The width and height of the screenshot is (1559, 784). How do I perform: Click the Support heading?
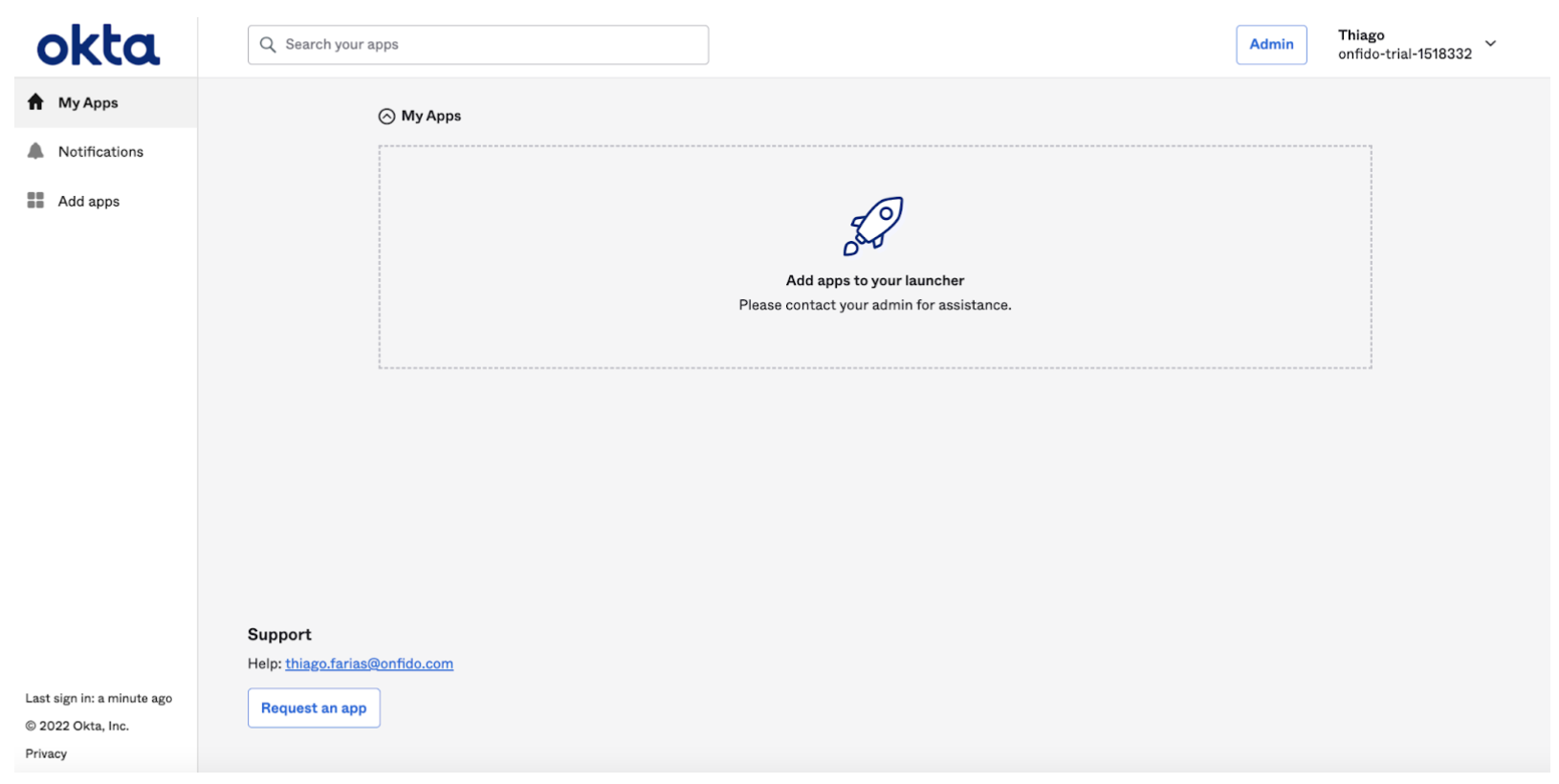click(279, 634)
